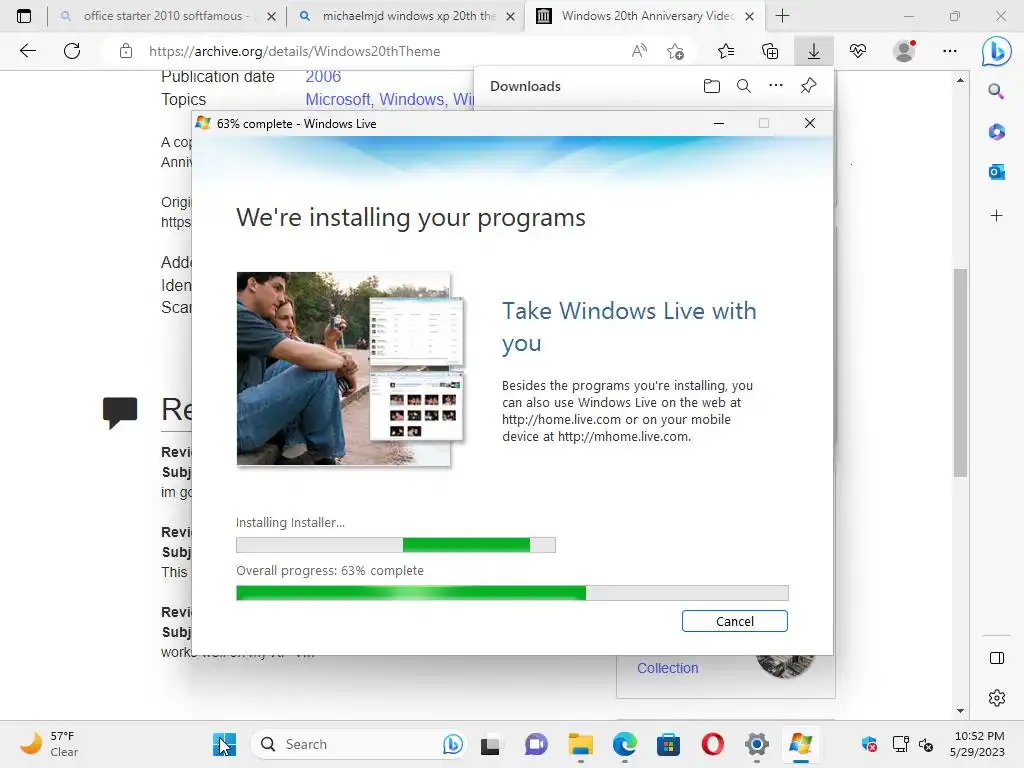Screen dimensions: 1024x768
Task: Click the overall progress bar
Action: click(512, 593)
